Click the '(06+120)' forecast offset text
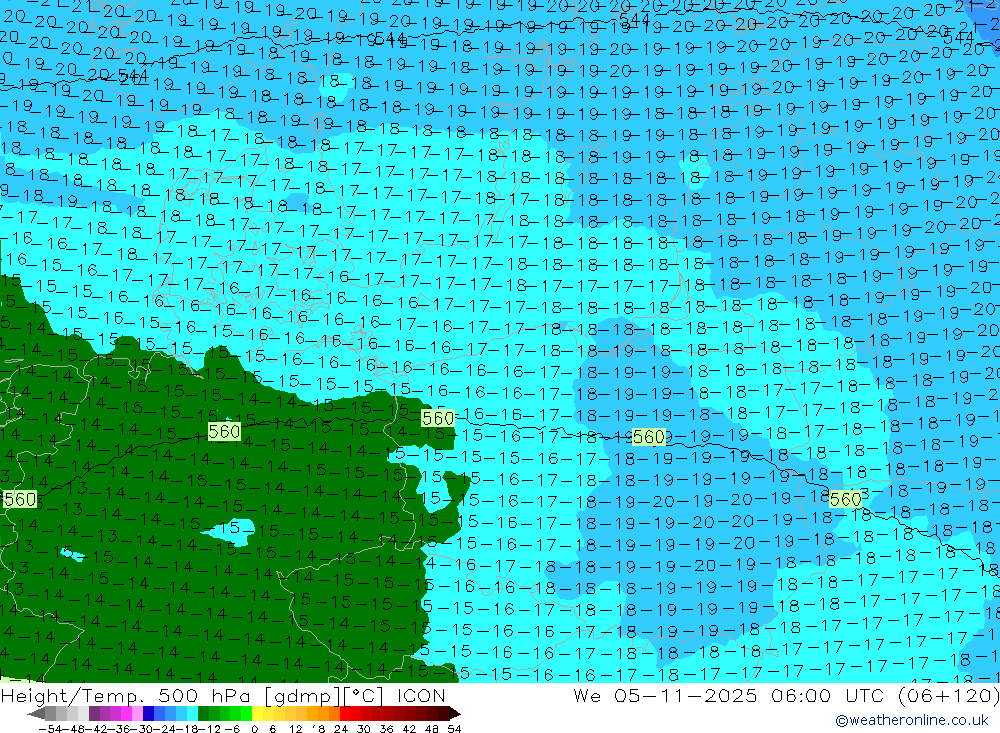The width and height of the screenshot is (1000, 733). pos(948,695)
